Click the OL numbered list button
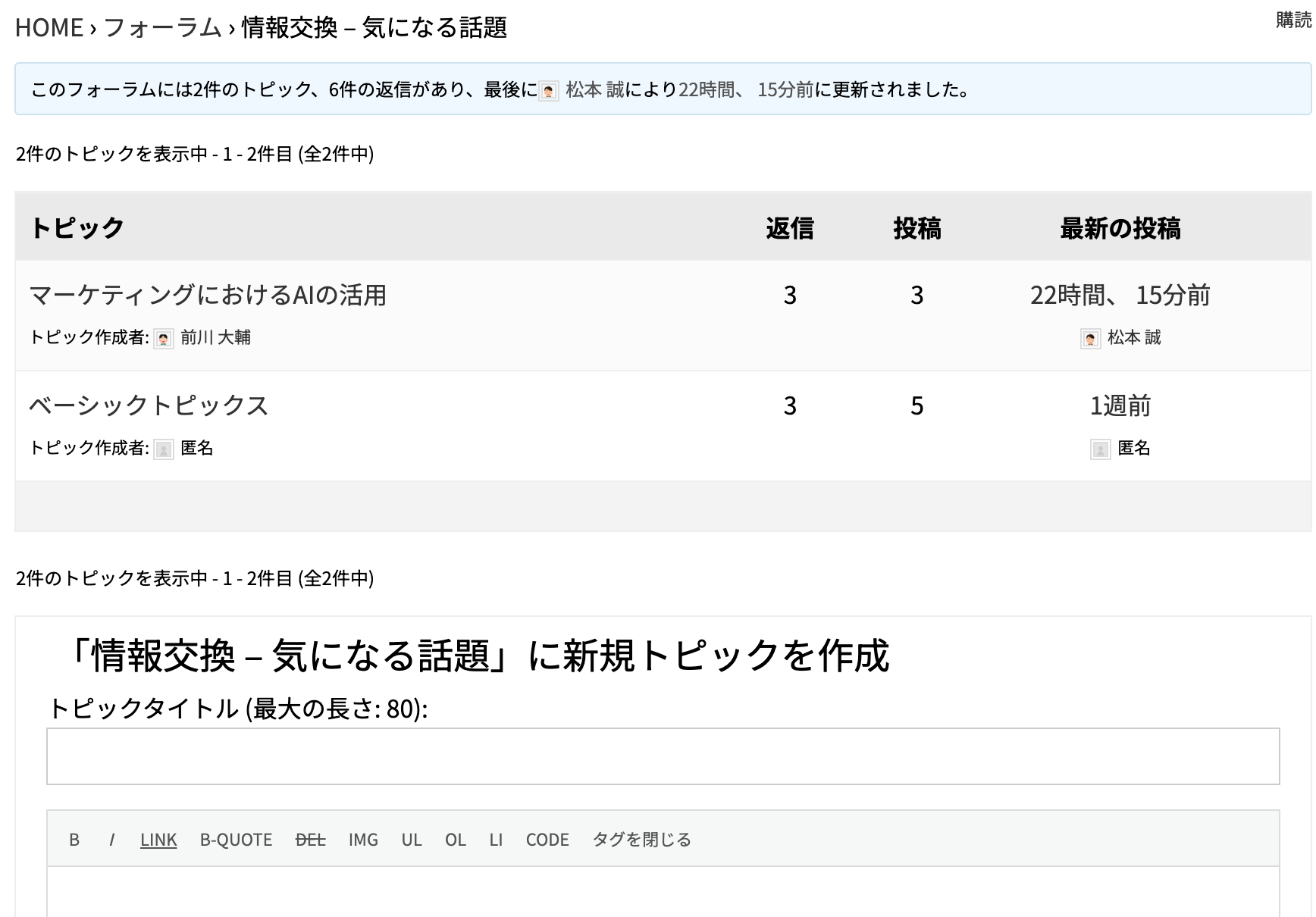 456,840
